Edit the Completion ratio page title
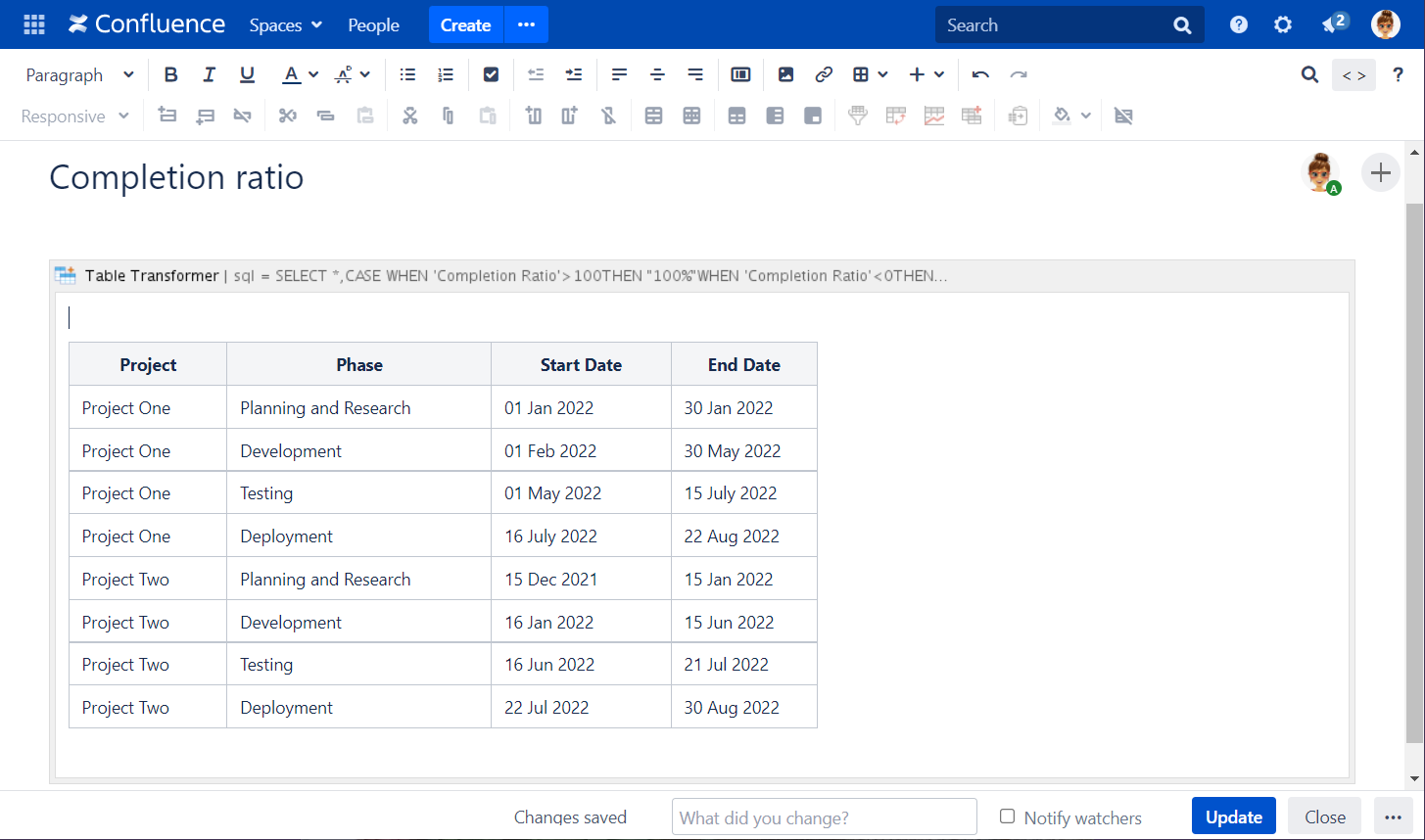Viewport: 1425px width, 840px height. pyautogui.click(x=176, y=177)
